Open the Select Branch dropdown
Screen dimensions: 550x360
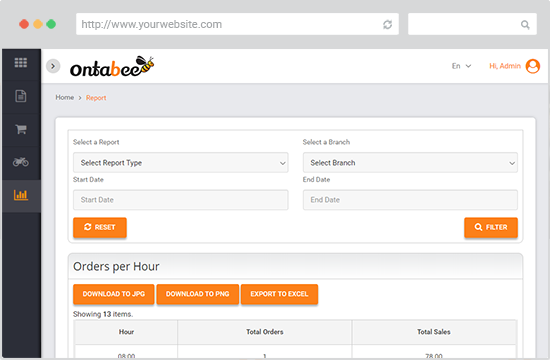(x=410, y=162)
